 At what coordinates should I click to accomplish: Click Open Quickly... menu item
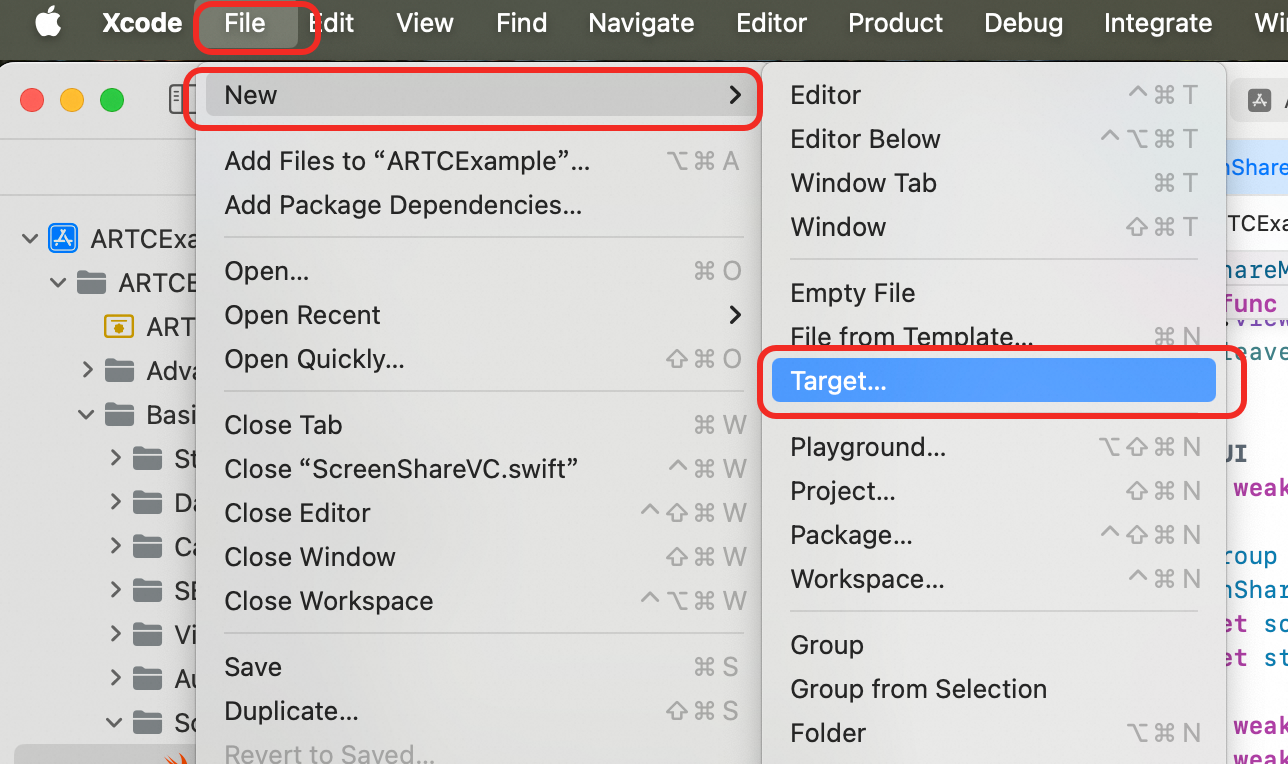(x=314, y=359)
